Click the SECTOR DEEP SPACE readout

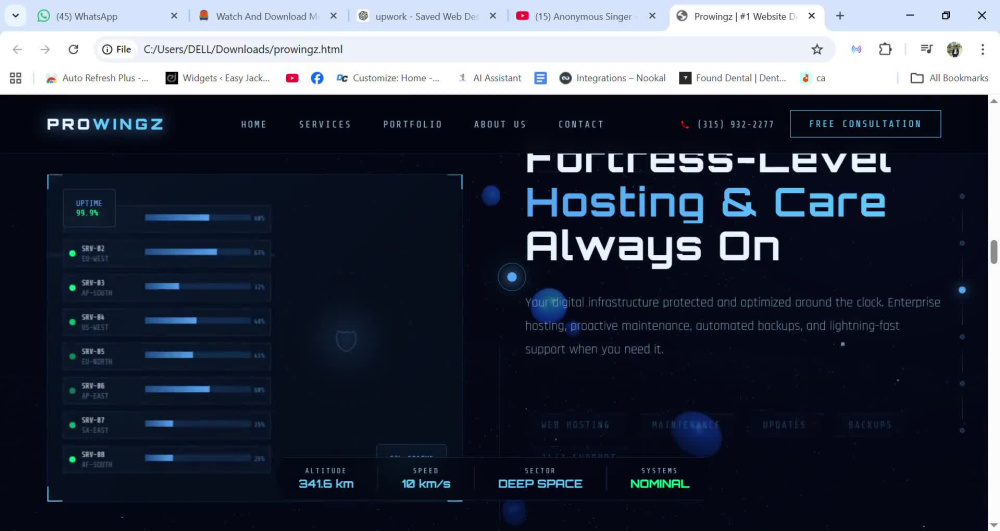[x=540, y=478]
